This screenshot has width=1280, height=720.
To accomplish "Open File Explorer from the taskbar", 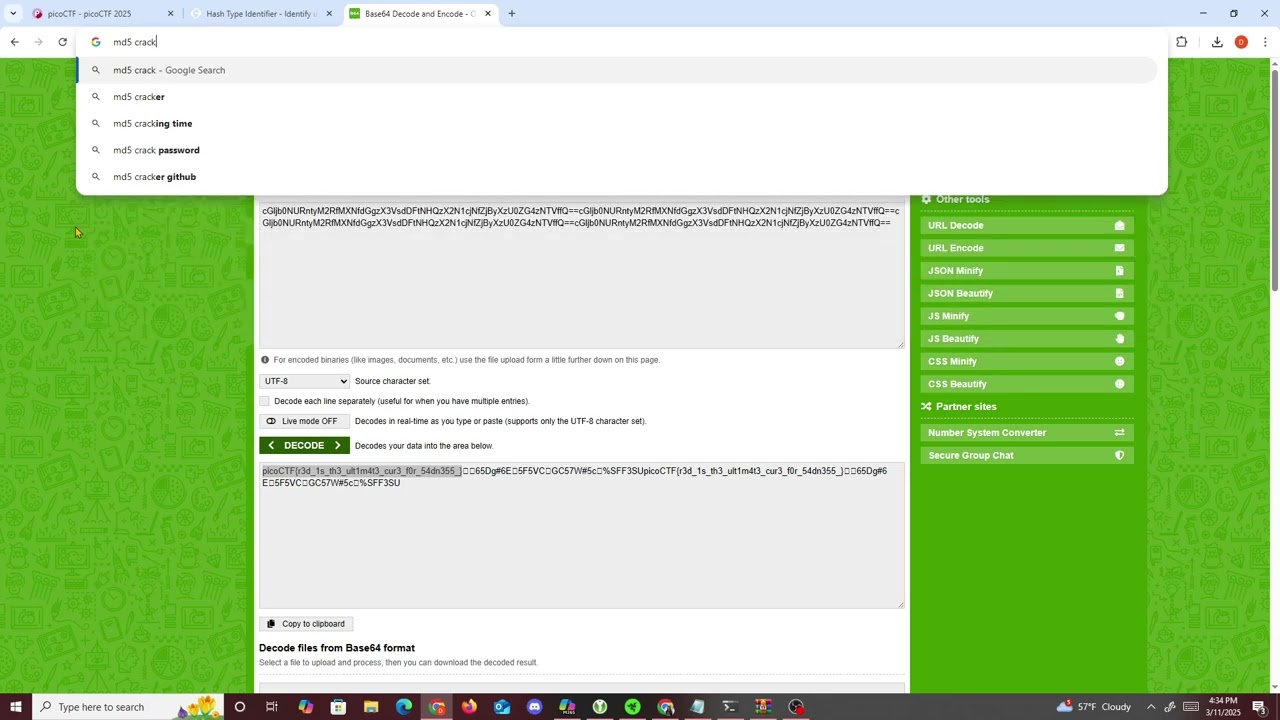I will (x=371, y=707).
